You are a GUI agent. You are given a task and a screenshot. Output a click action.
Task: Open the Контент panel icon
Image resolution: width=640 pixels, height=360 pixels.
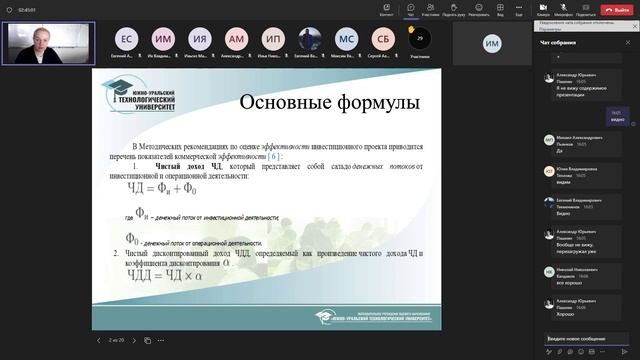pos(386,10)
